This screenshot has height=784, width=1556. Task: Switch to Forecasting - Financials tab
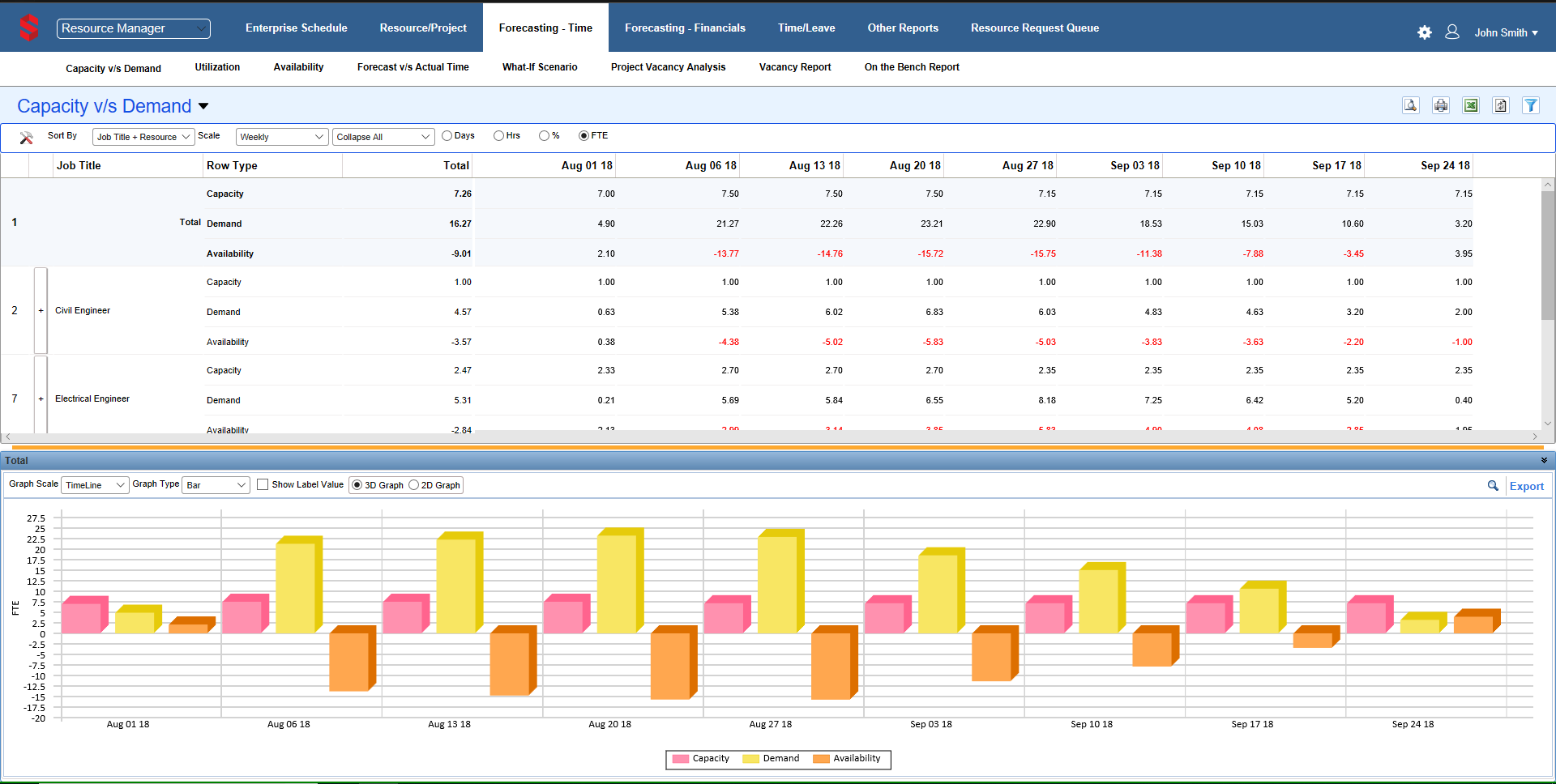point(685,28)
